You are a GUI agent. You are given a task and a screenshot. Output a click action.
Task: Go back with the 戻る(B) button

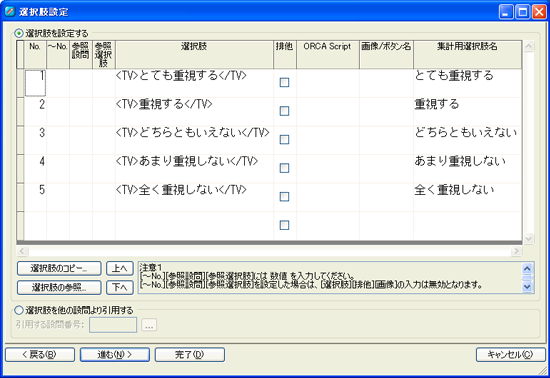coord(40,355)
